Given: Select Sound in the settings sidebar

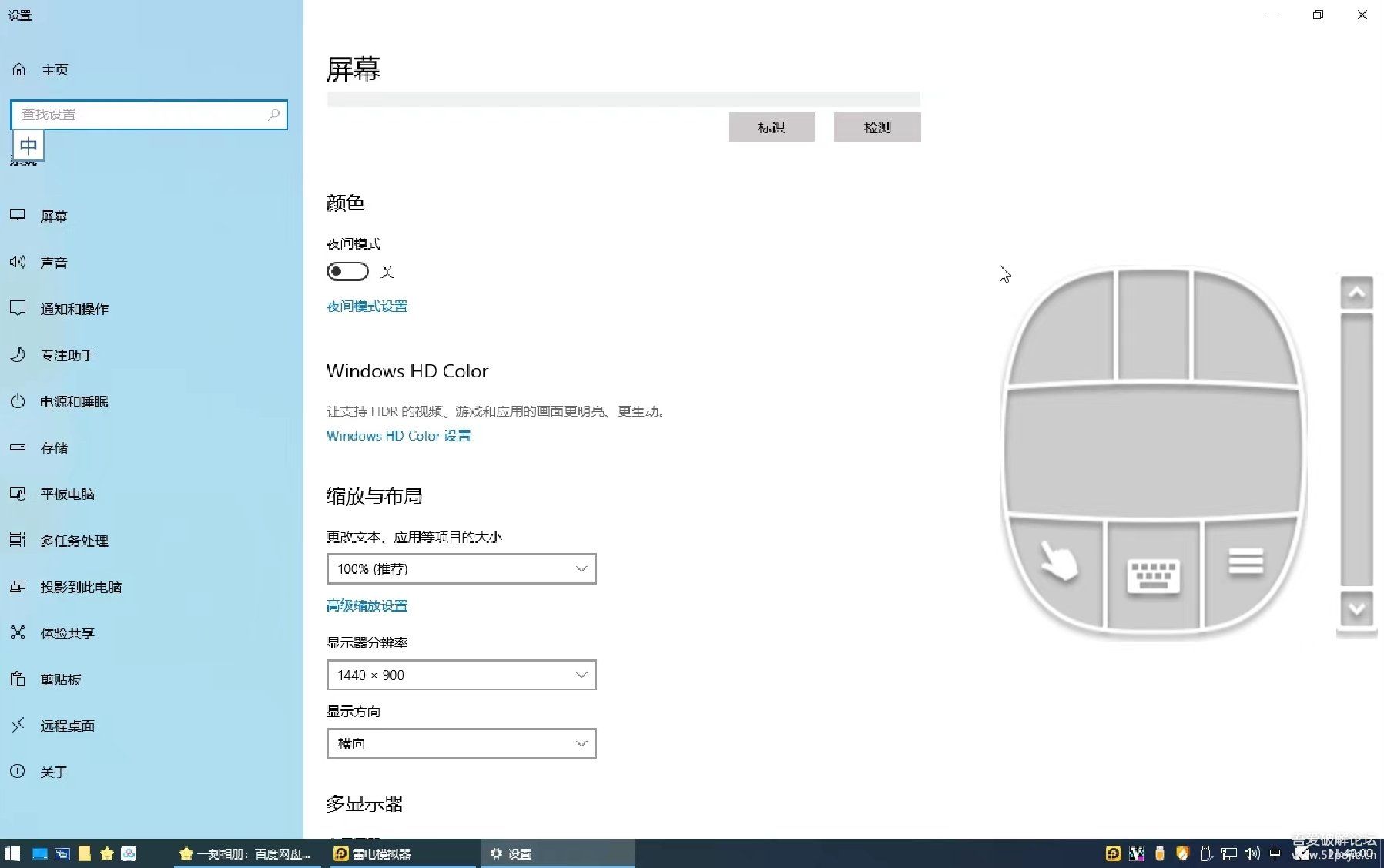Looking at the screenshot, I should 54,263.
